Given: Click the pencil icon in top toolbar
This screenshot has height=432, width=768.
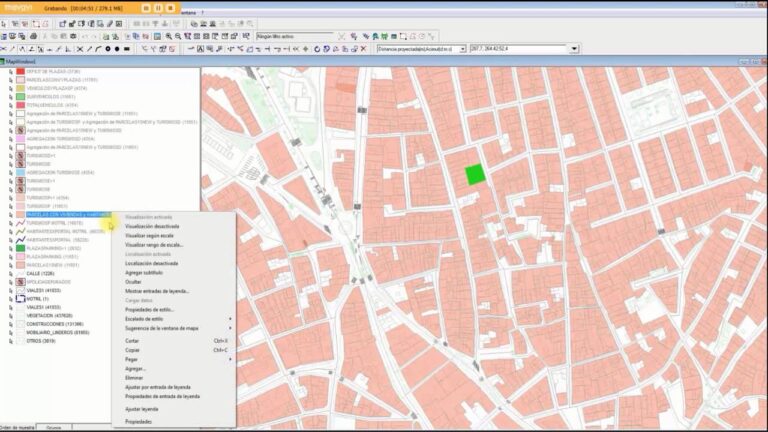Looking at the screenshot, I should point(110,24).
